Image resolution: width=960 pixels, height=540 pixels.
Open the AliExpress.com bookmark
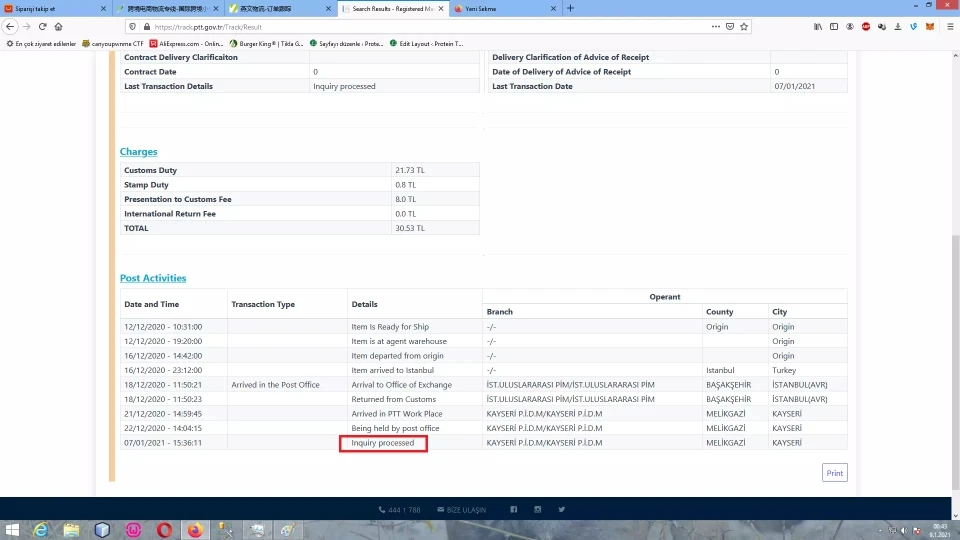(x=186, y=43)
